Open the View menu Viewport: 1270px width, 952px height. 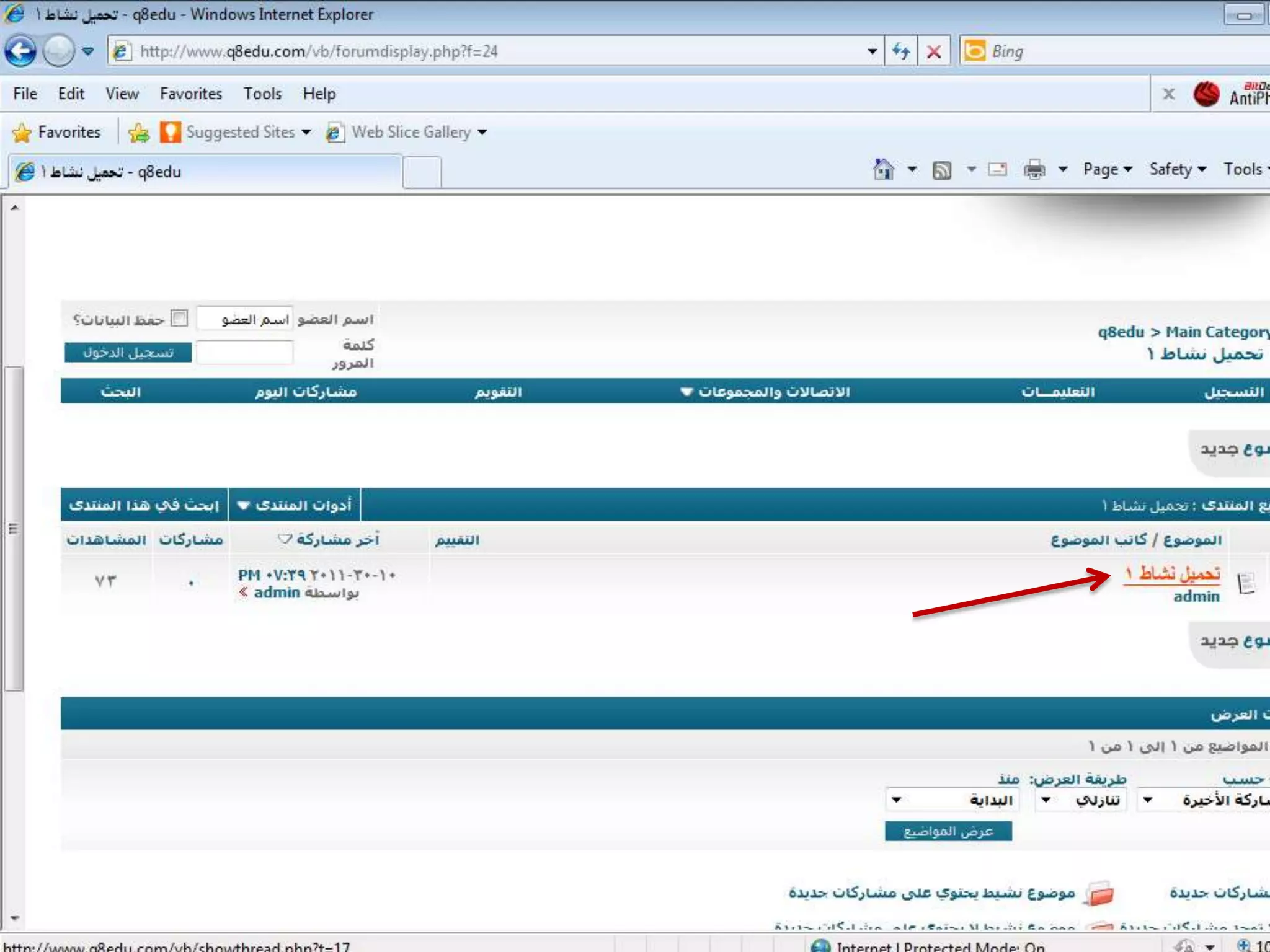pos(122,94)
